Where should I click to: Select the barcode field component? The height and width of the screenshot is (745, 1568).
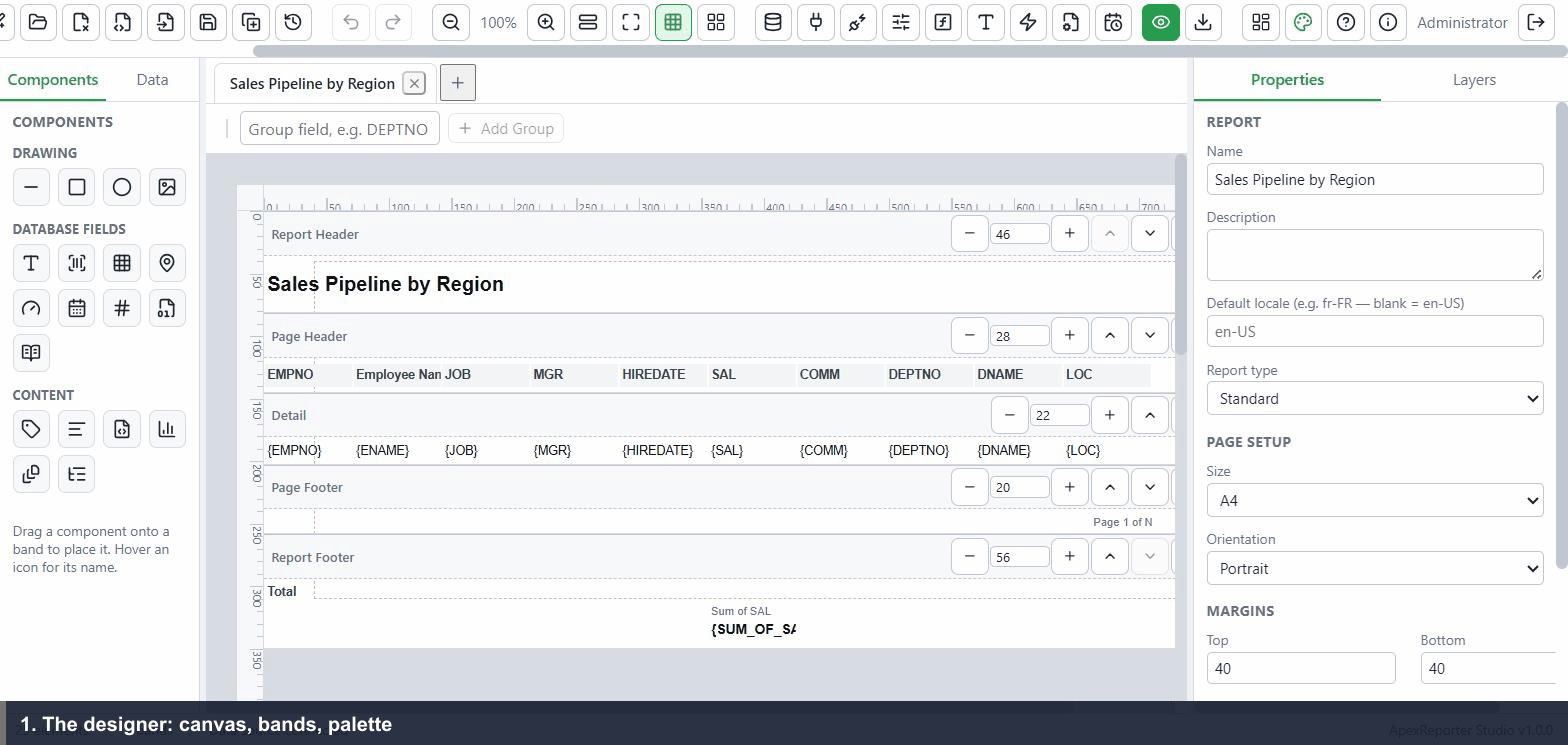(x=77, y=263)
